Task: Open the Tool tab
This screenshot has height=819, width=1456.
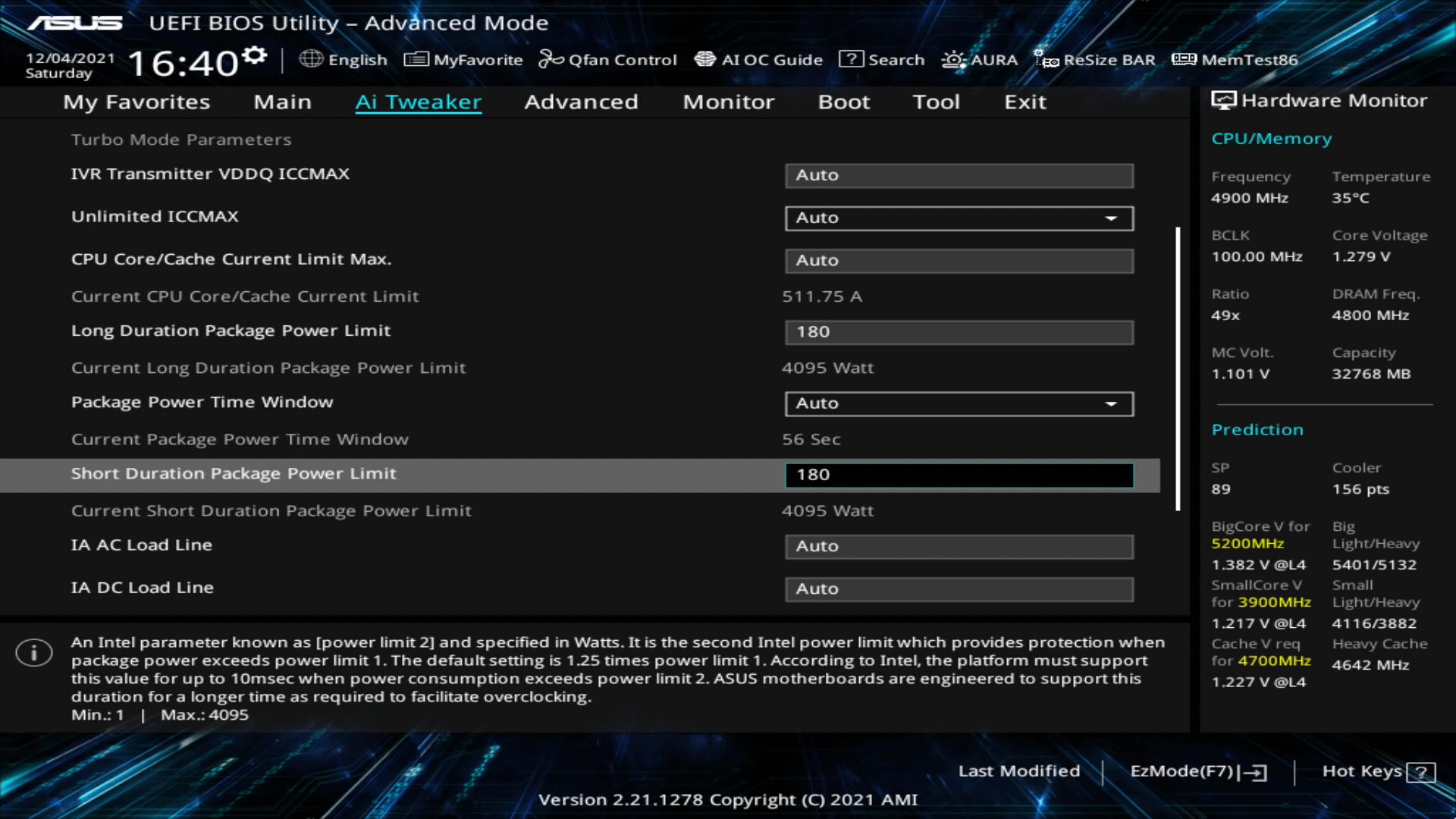Action: point(937,102)
